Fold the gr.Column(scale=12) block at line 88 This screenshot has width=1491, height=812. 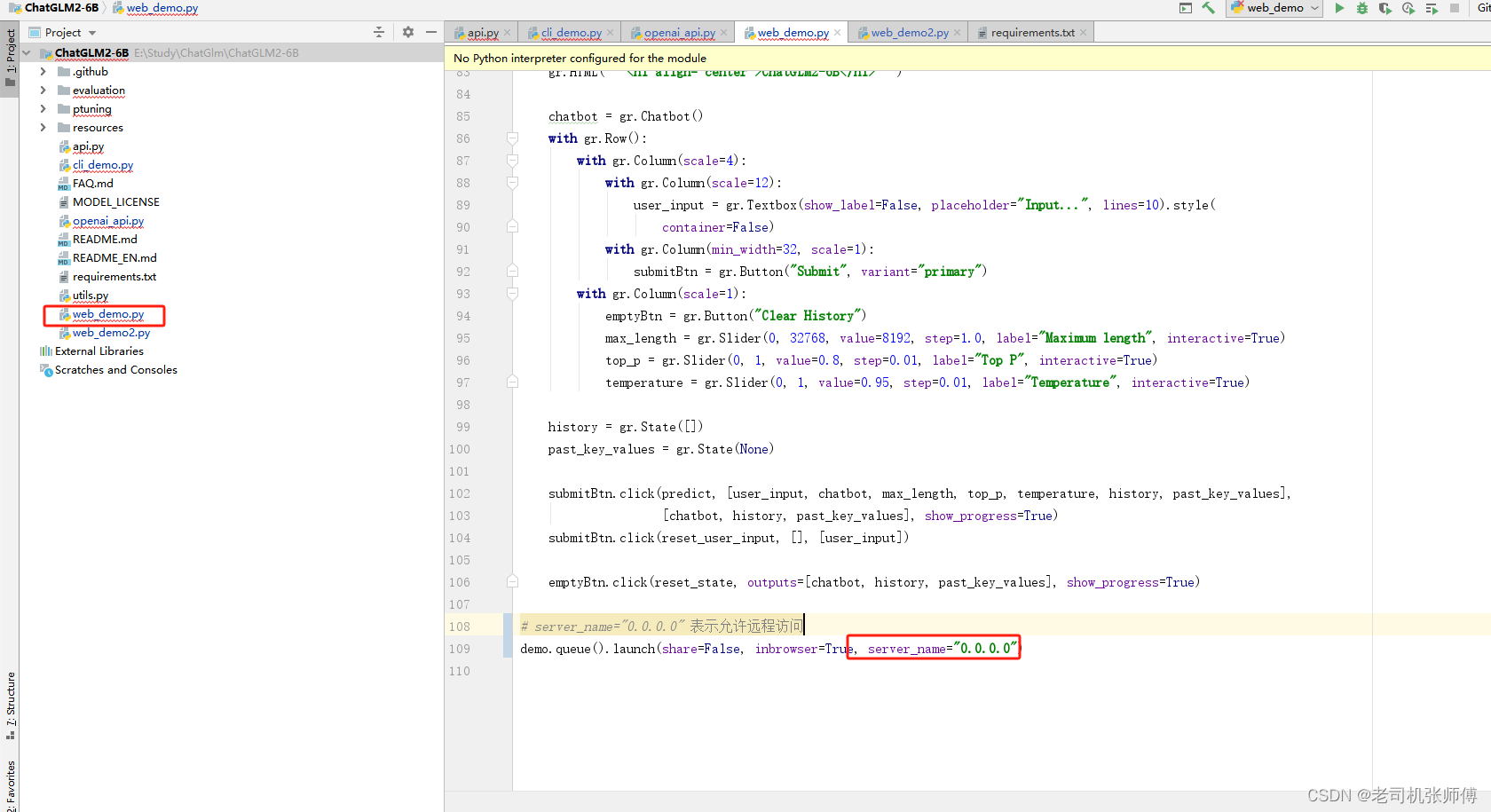coord(512,183)
